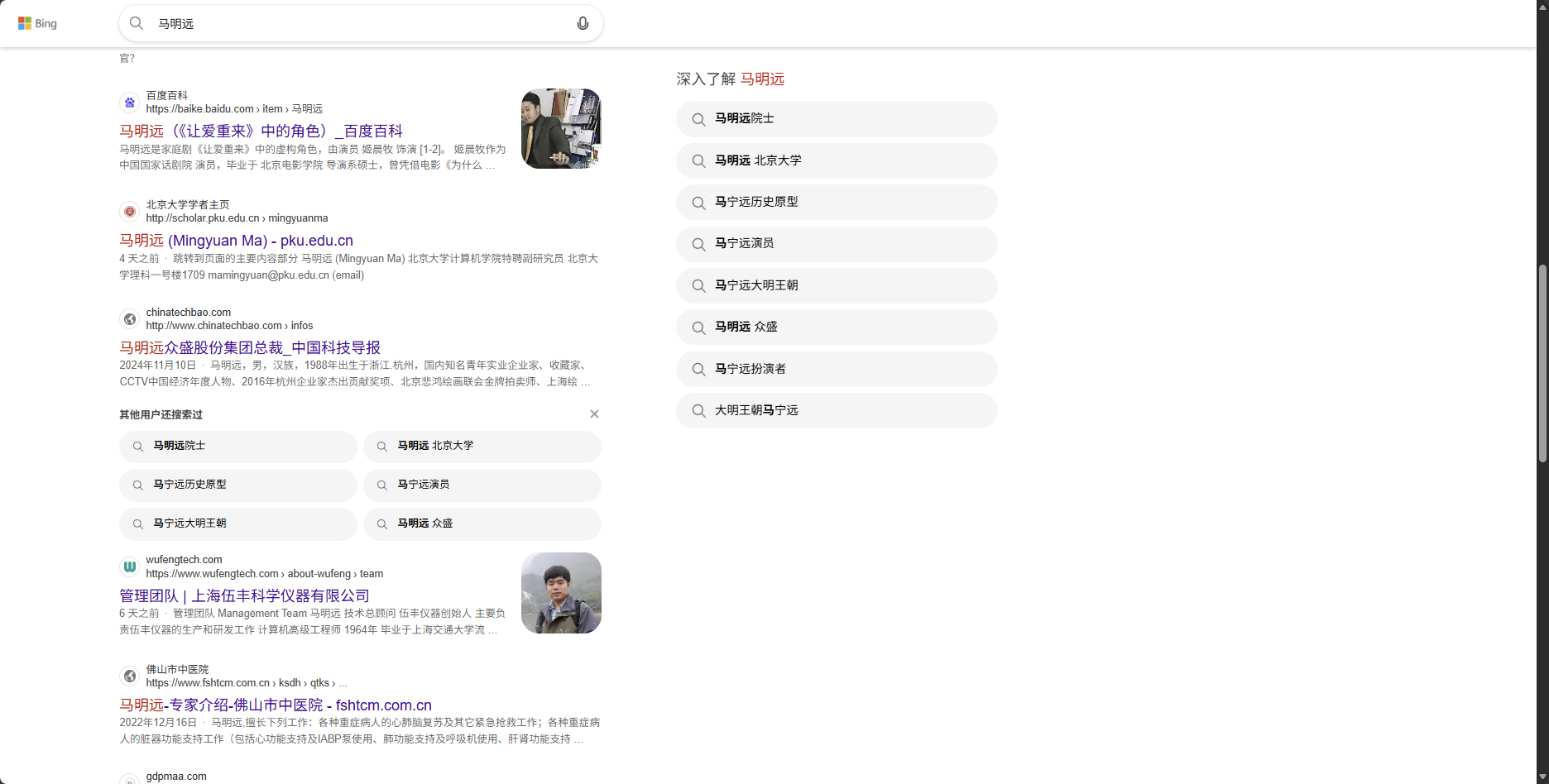
Task: Click the scholar.pku.edu.cn › mingyuanma URL
Action: 237,218
